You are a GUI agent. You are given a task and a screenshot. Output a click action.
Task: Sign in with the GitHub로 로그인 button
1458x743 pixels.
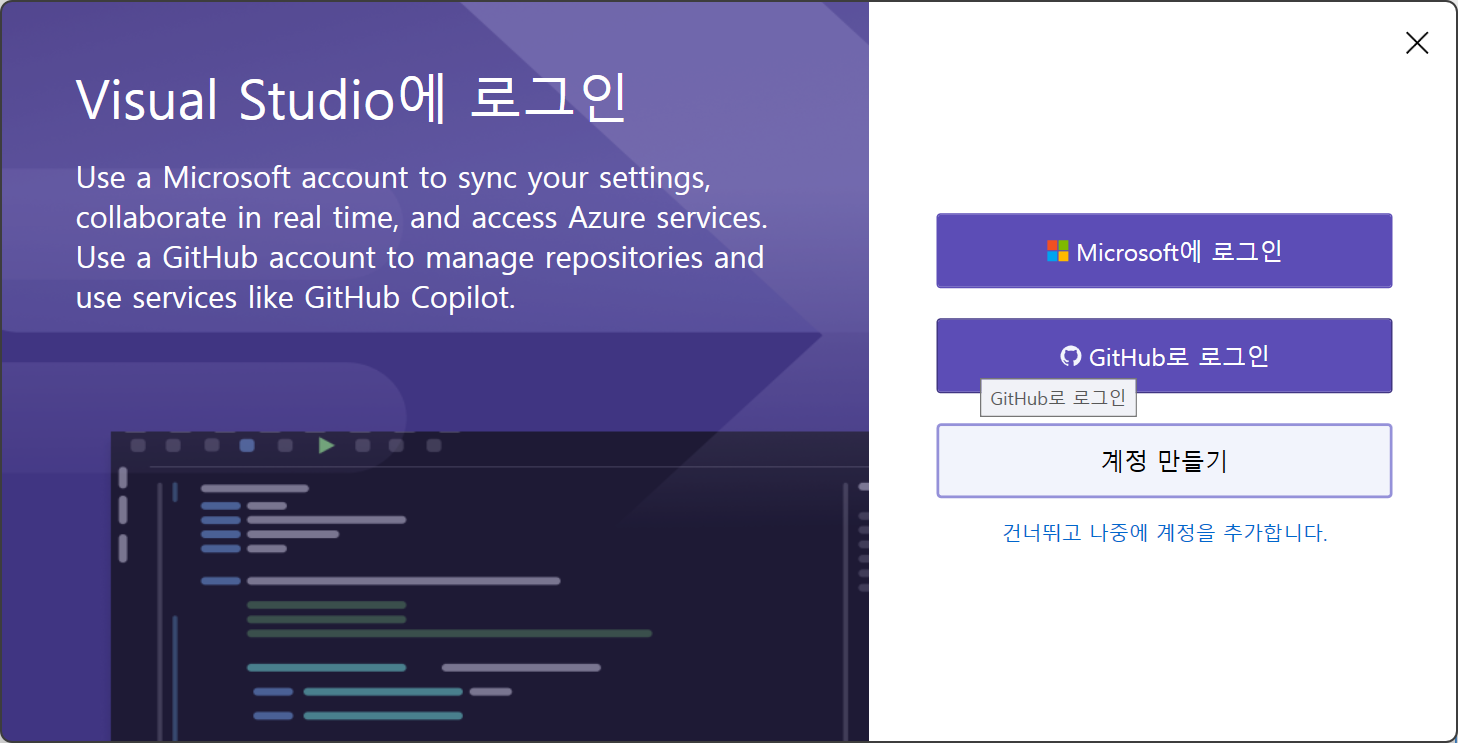(1164, 356)
